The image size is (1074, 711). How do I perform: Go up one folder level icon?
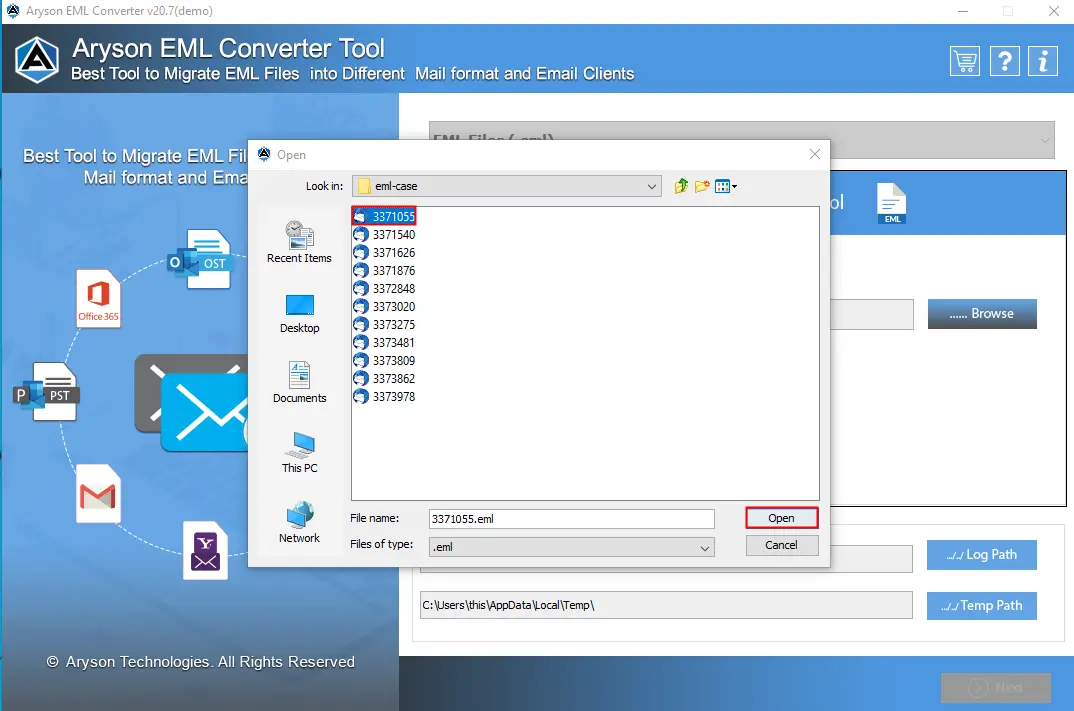tap(681, 186)
